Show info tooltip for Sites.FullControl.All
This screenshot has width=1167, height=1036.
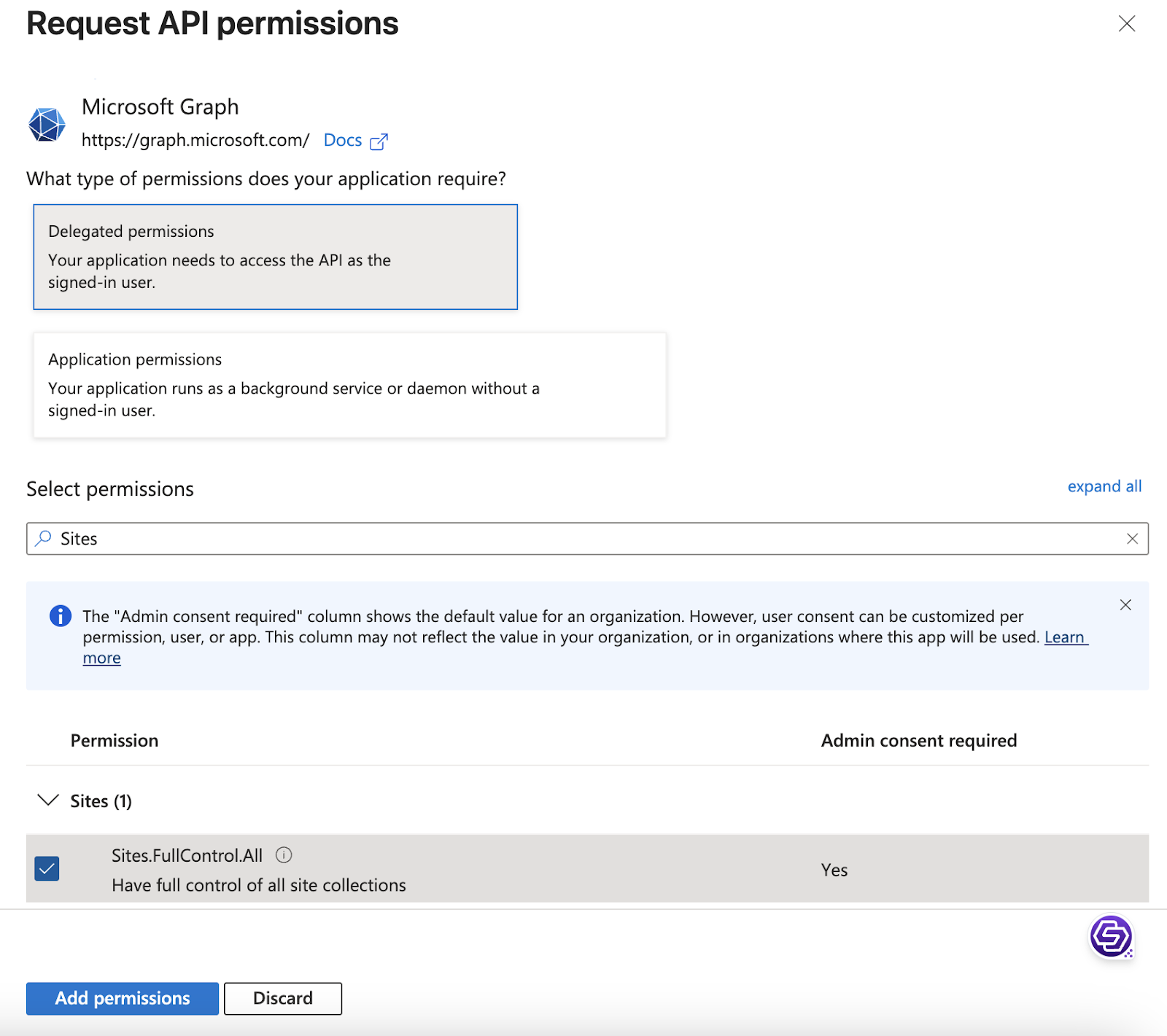(284, 855)
